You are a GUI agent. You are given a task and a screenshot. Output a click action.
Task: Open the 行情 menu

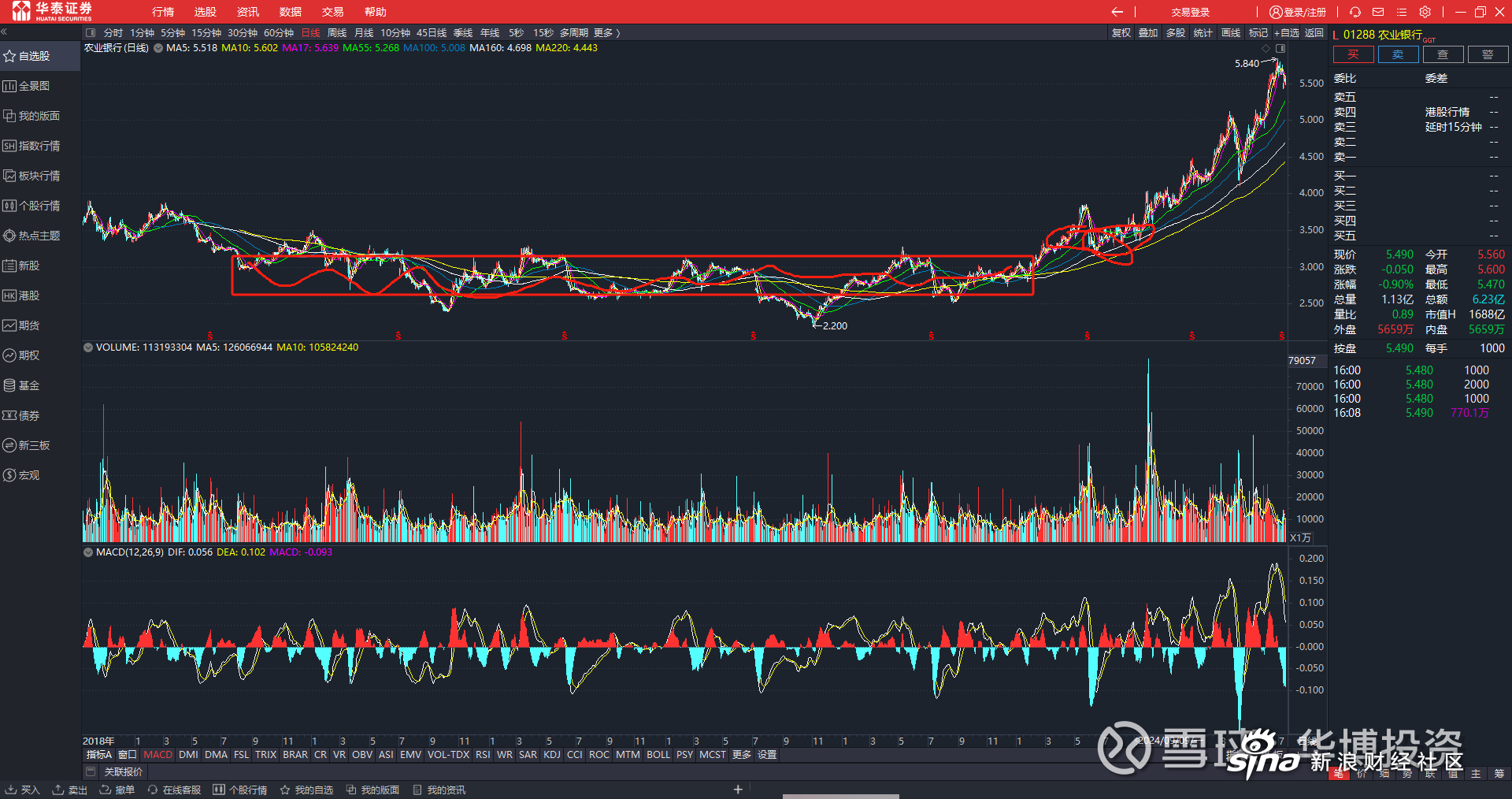[163, 12]
